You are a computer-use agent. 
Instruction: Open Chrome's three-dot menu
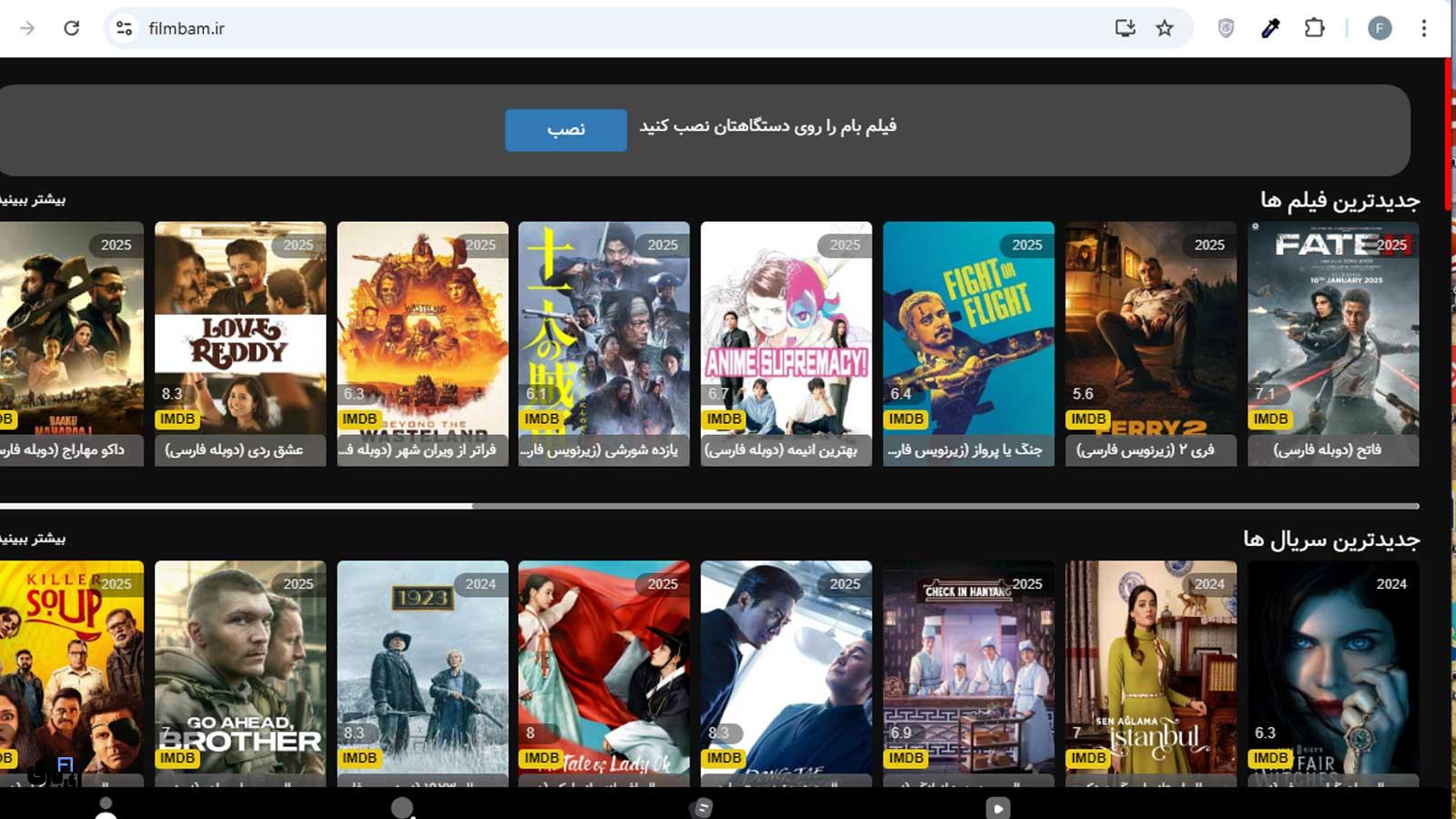(1426, 27)
